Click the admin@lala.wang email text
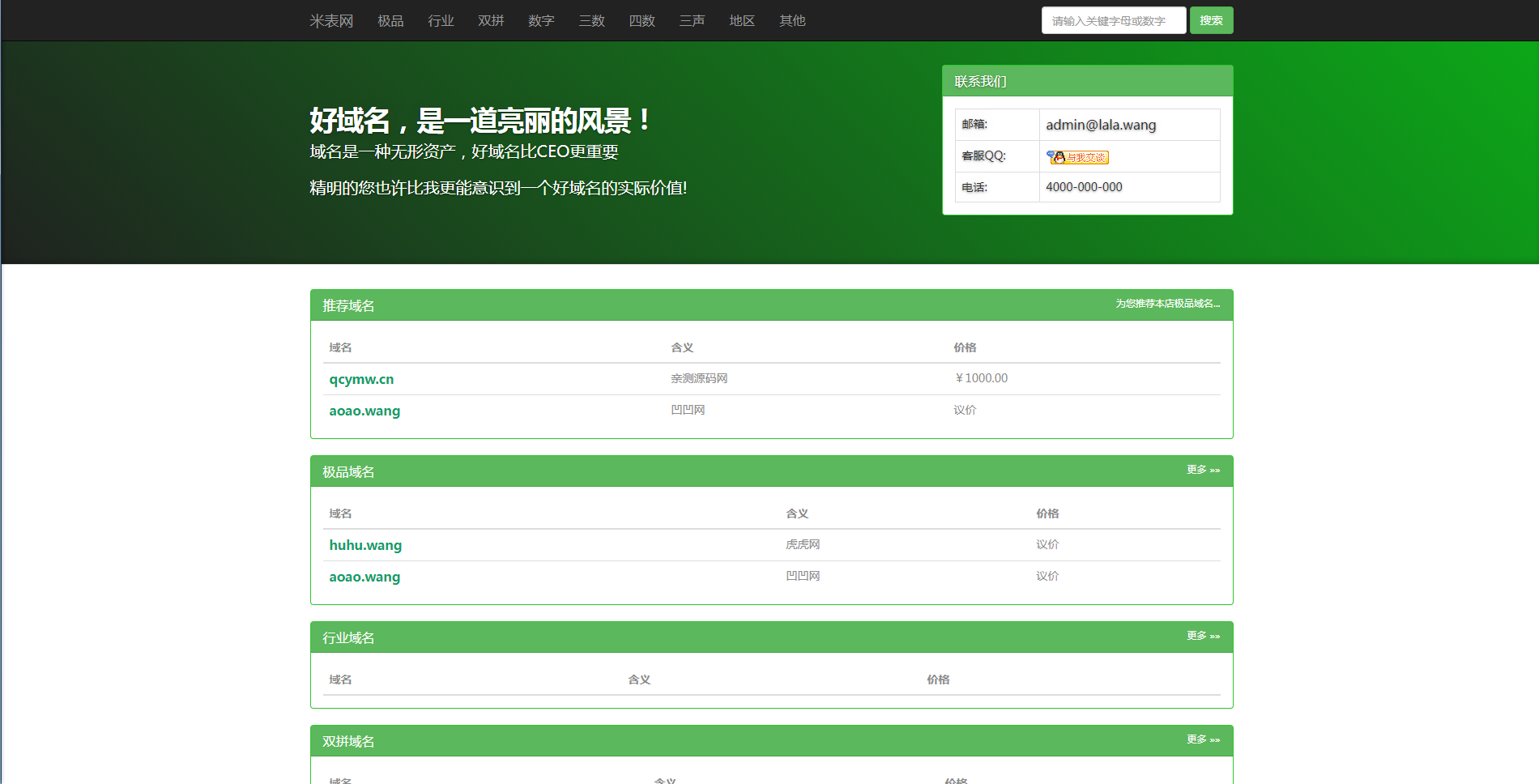The height and width of the screenshot is (784, 1539). 1101,125
